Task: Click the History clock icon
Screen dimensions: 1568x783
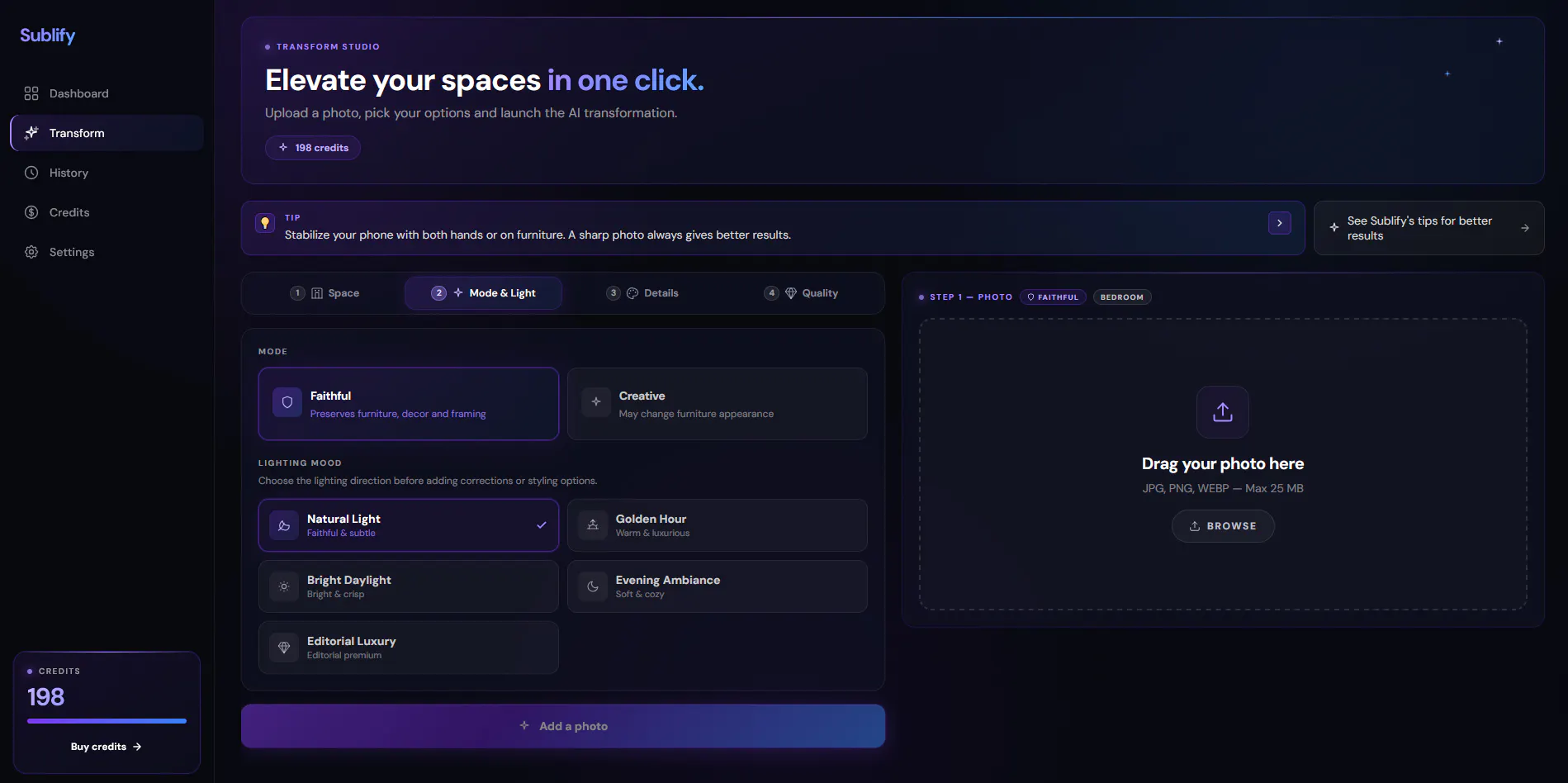Action: (31, 173)
